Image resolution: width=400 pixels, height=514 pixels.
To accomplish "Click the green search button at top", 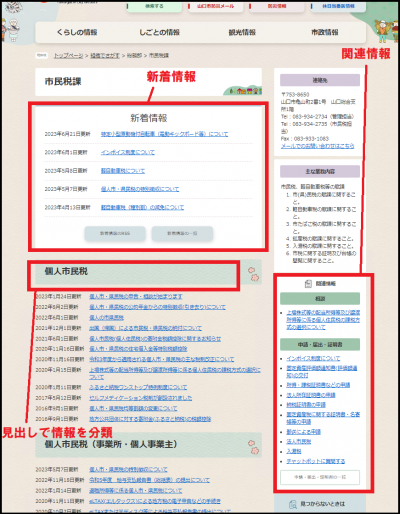I will pyautogui.click(x=154, y=7).
